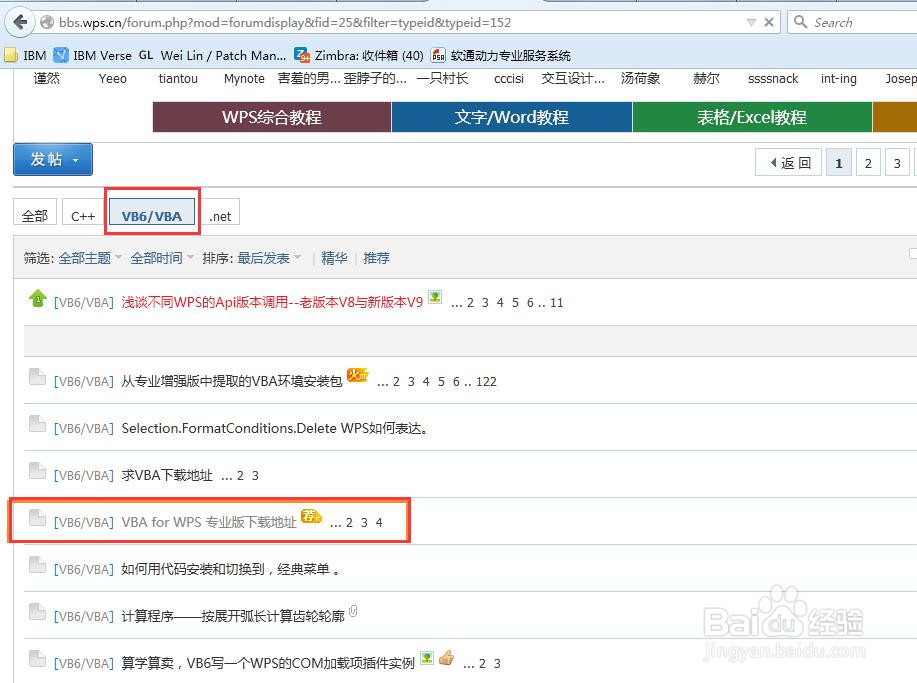Open the WPS综合教程 banner
Image resolution: width=917 pixels, height=683 pixels.
[x=272, y=117]
